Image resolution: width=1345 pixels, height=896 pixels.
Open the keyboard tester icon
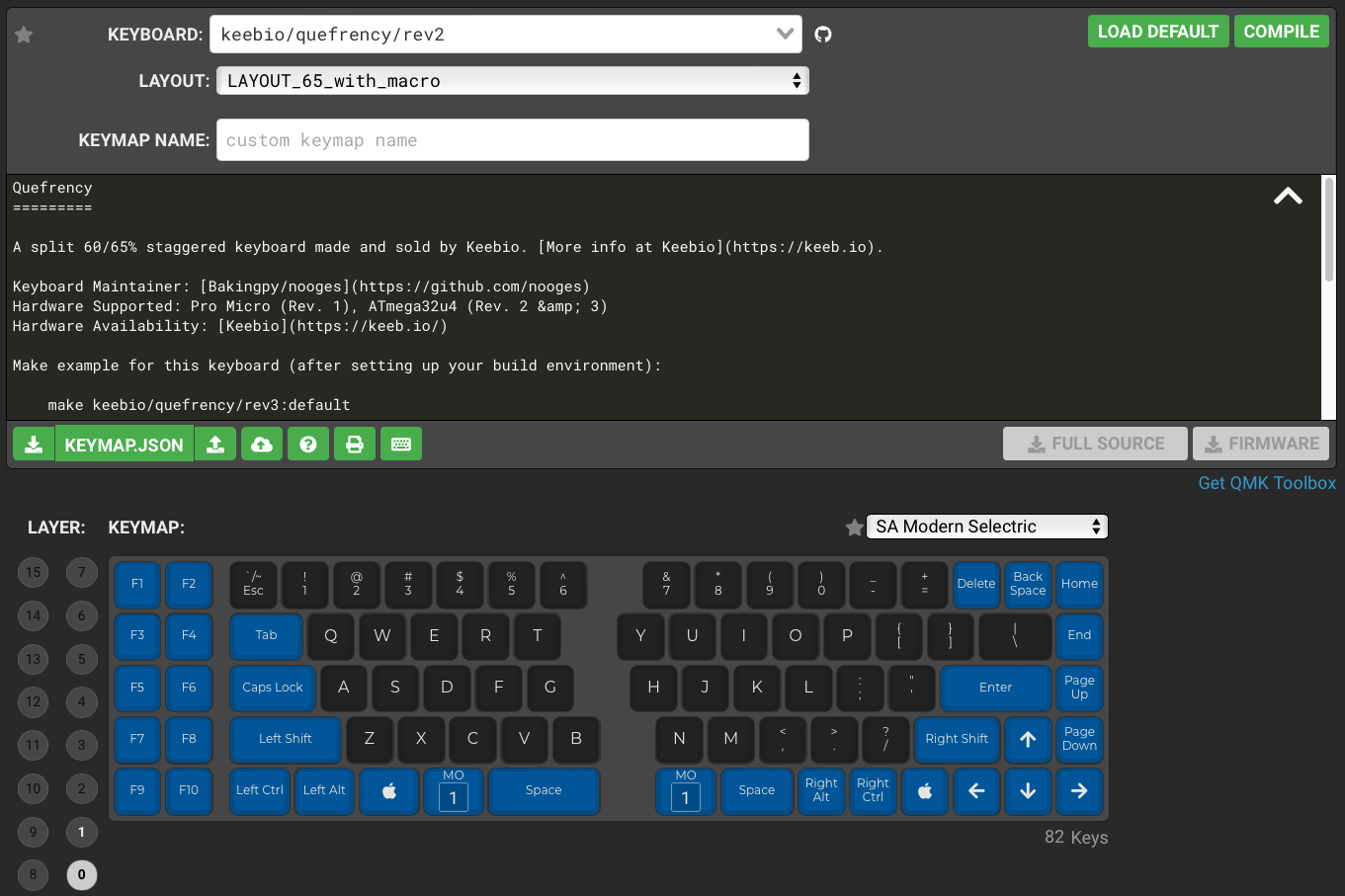tap(401, 445)
